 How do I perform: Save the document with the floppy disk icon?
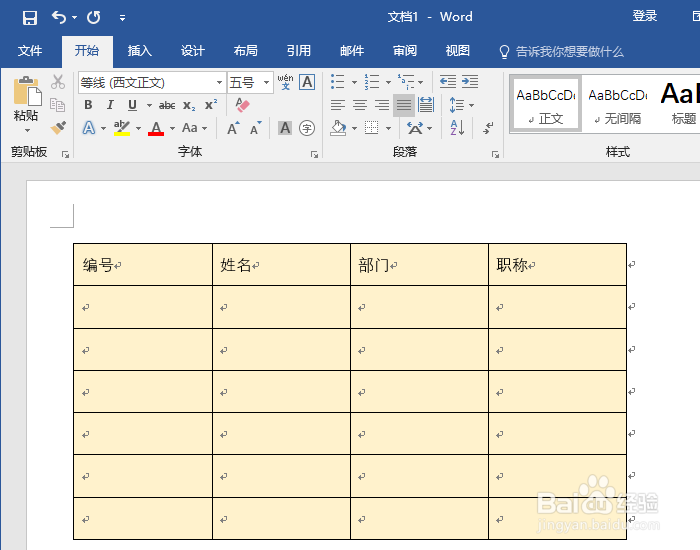coord(30,18)
